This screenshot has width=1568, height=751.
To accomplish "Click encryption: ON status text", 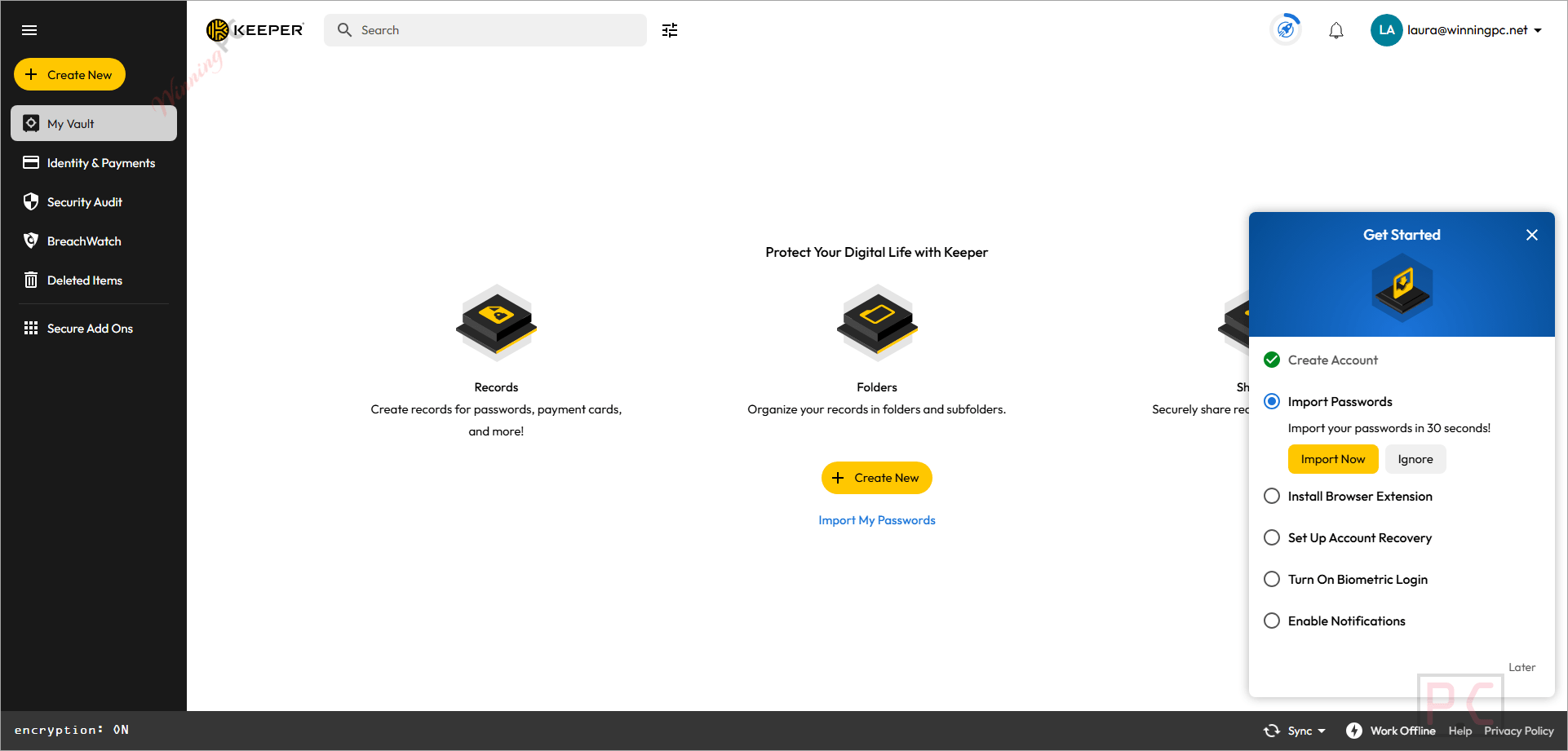I will coord(72,730).
